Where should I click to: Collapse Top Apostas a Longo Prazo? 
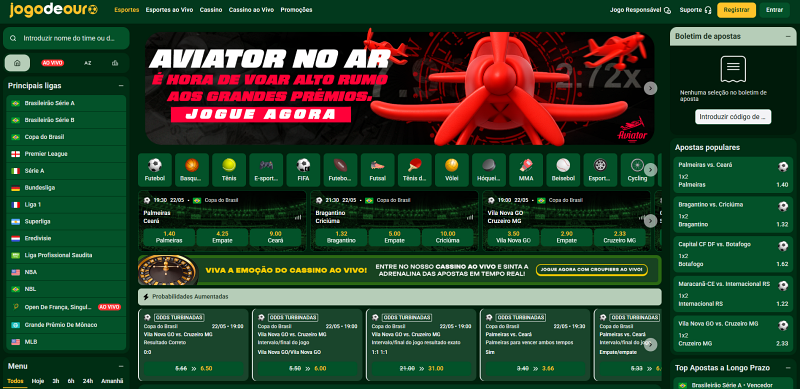click(x=788, y=368)
